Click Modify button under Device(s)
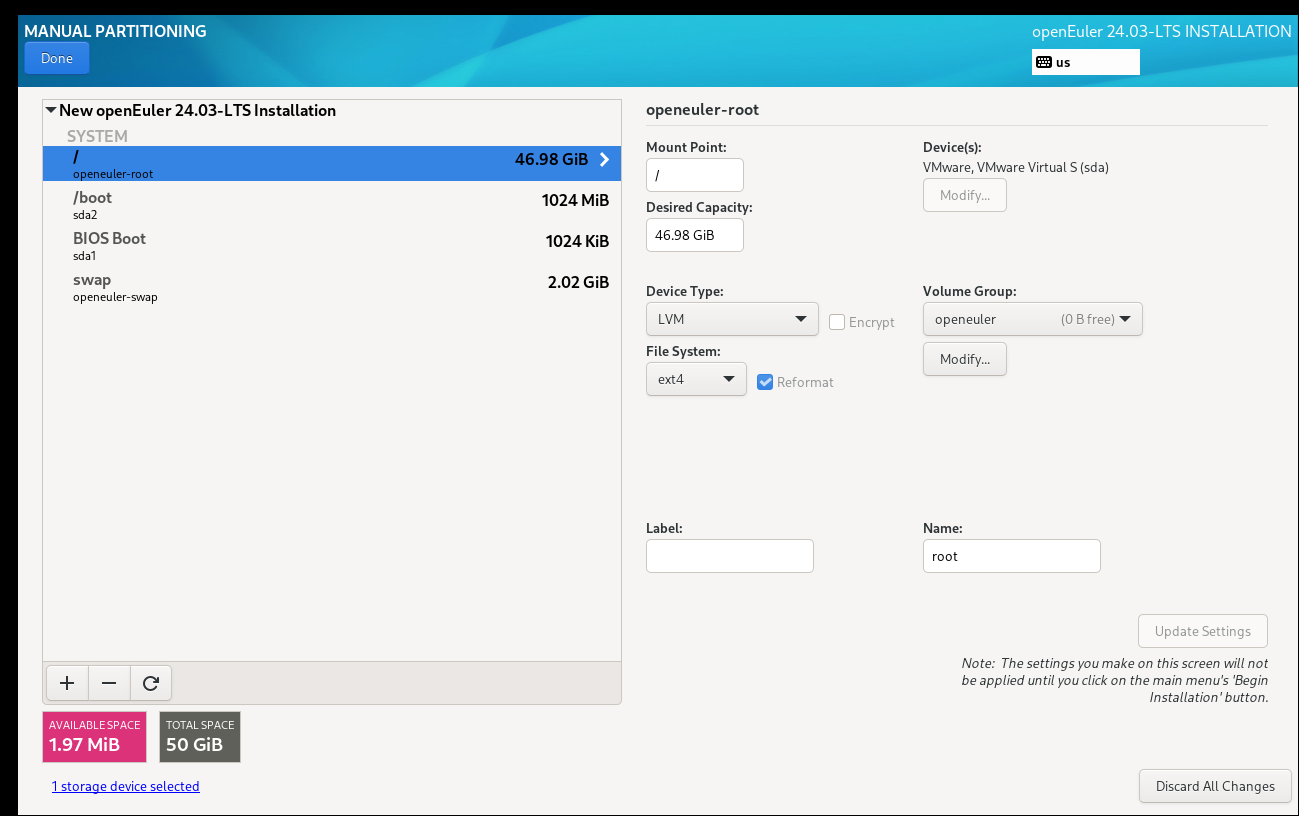1299x816 pixels. click(x=965, y=195)
